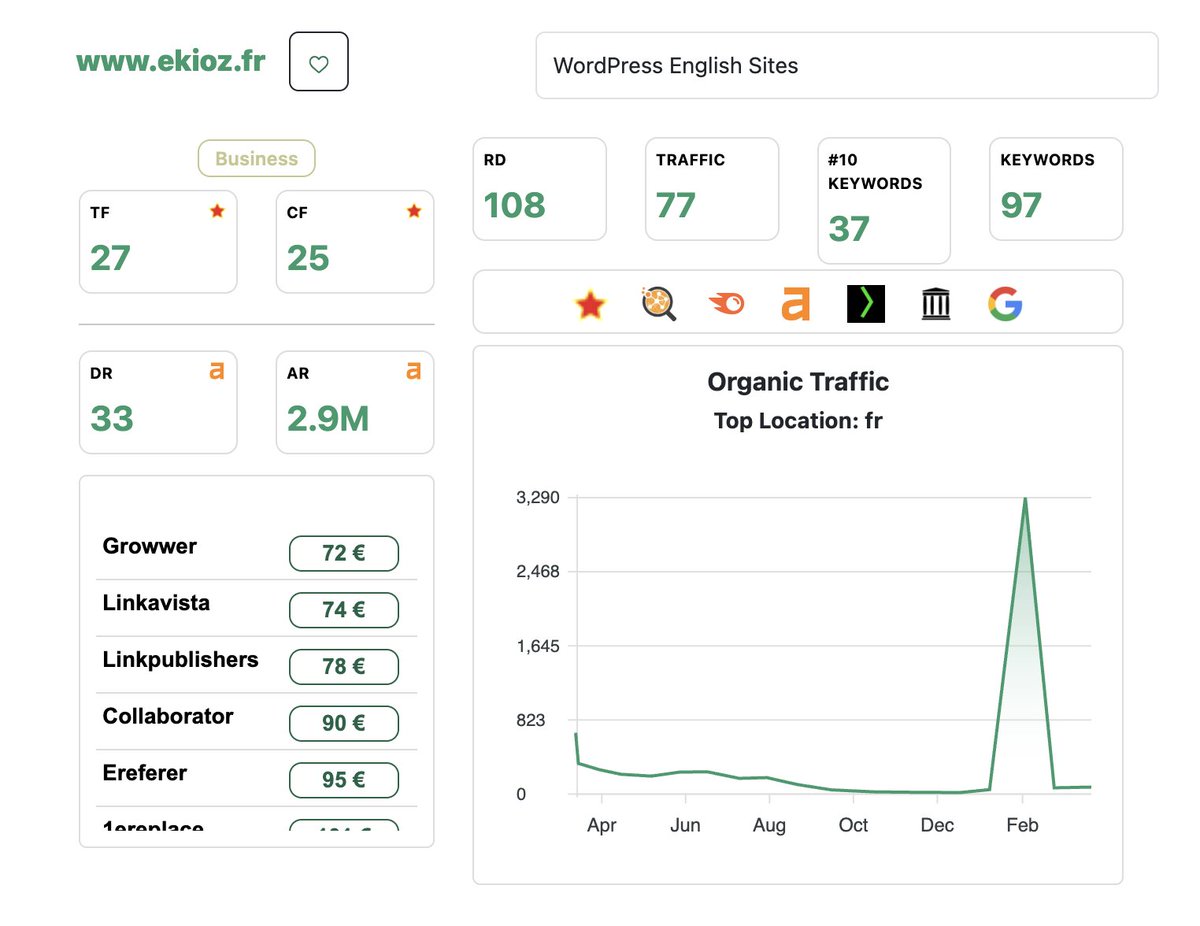Open the Majestic red star icon in the tools row
Image resolution: width=1200 pixels, height=926 pixels.
click(x=591, y=304)
